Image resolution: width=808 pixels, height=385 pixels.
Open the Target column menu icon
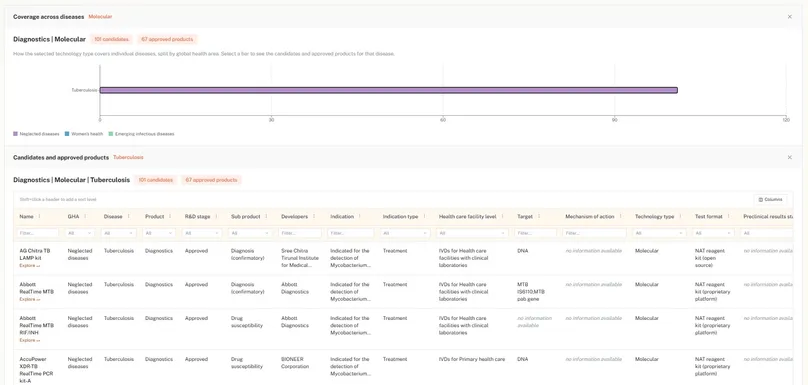click(538, 216)
